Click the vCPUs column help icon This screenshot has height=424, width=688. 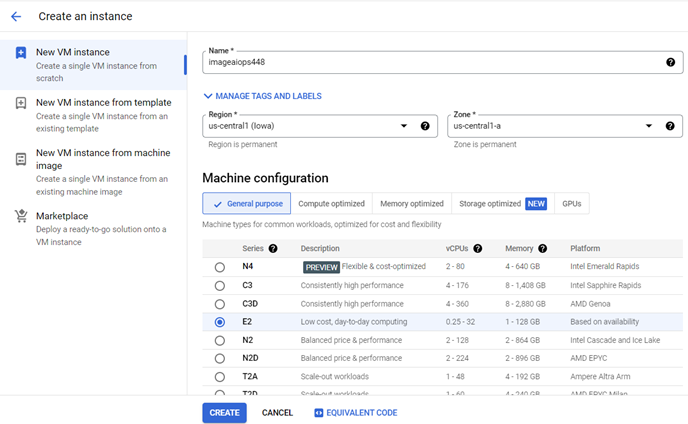point(477,248)
